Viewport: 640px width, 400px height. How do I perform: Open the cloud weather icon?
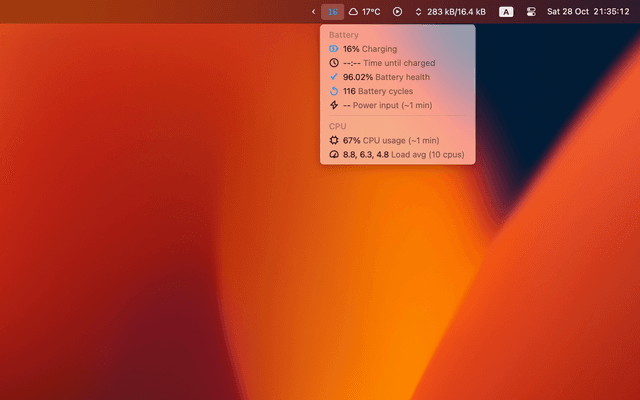coord(353,12)
